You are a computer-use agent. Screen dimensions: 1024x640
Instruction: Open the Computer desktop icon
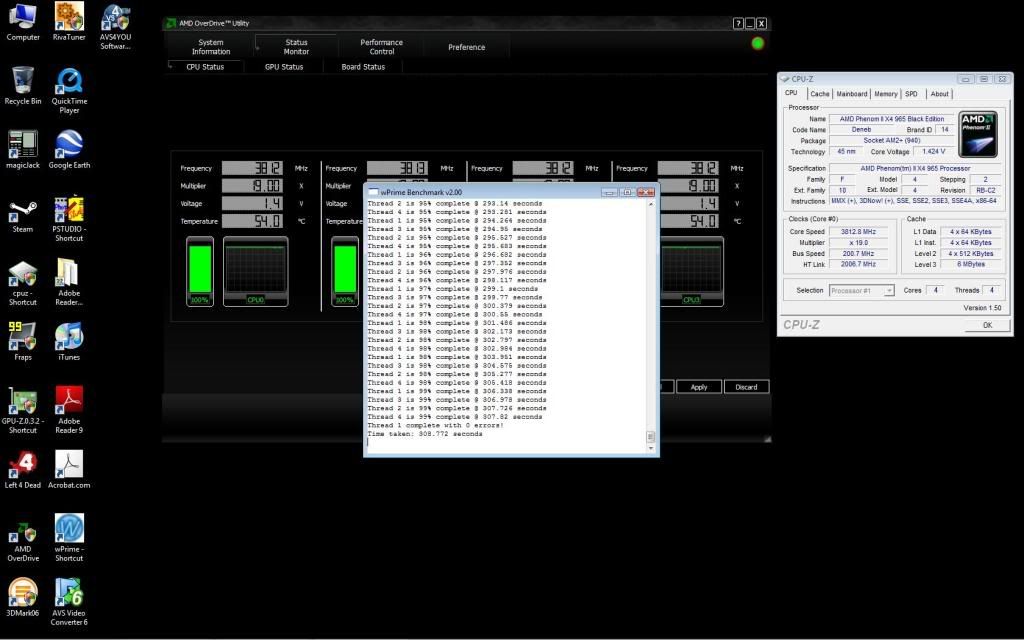(x=23, y=22)
